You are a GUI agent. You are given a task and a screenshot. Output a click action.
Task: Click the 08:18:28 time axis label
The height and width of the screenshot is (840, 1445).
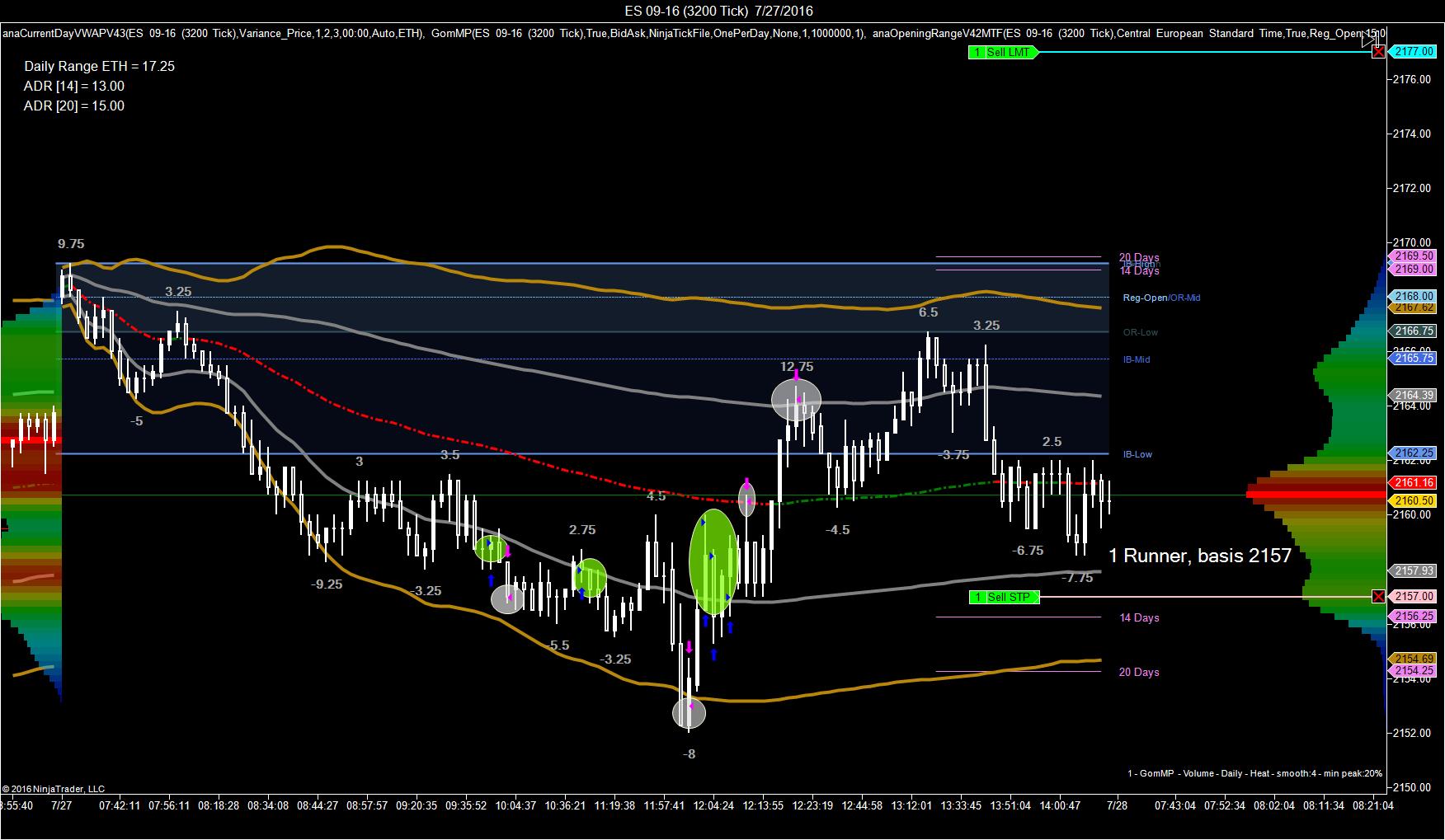point(219,805)
